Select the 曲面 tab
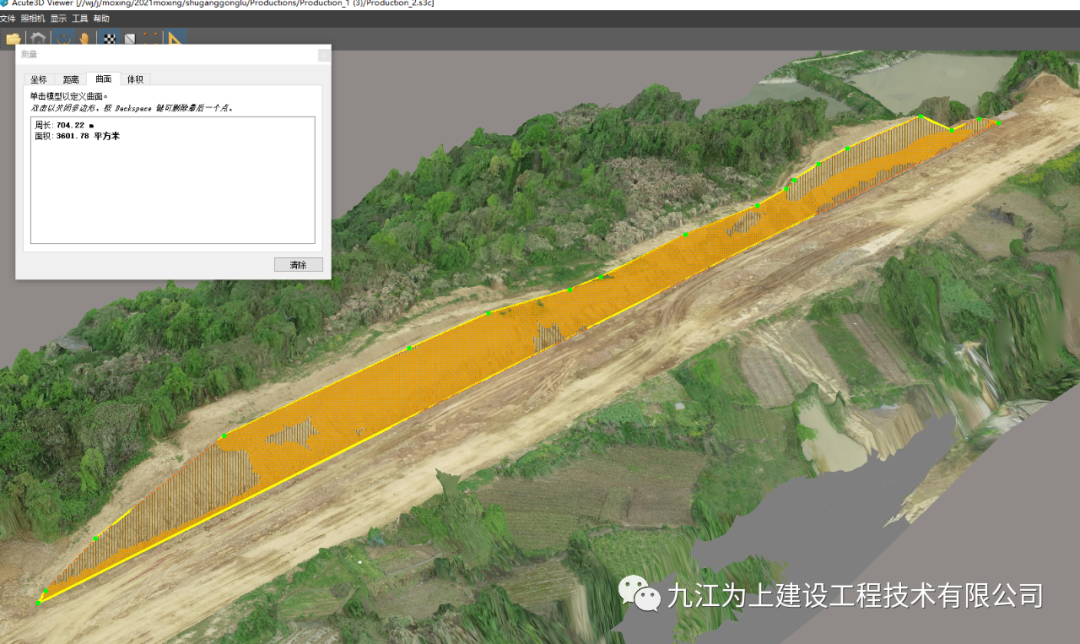Viewport: 1080px width, 644px height. (103, 79)
